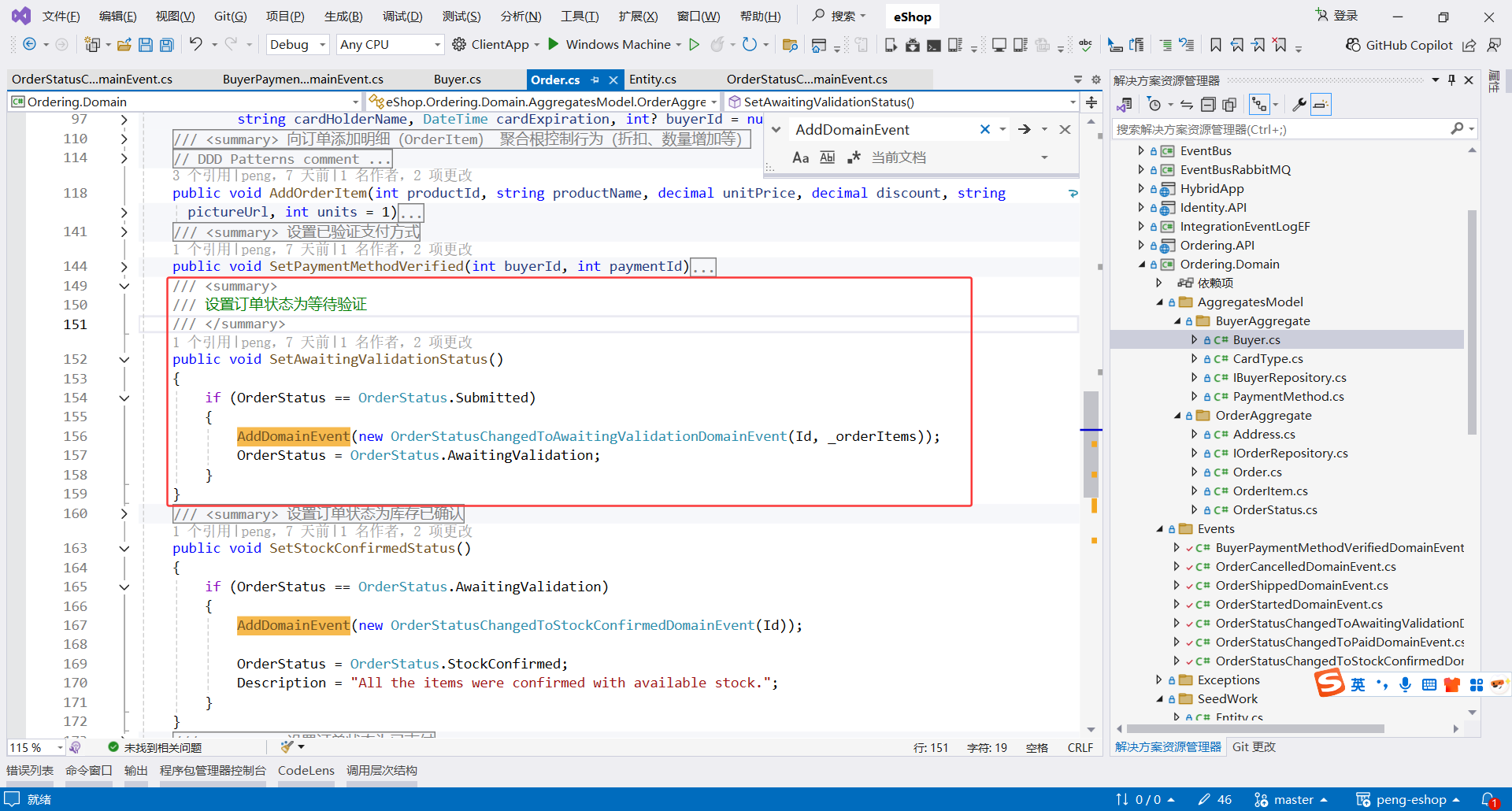Toggle Preview Selected Items in Solution Explorer

pyautogui.click(x=1321, y=104)
